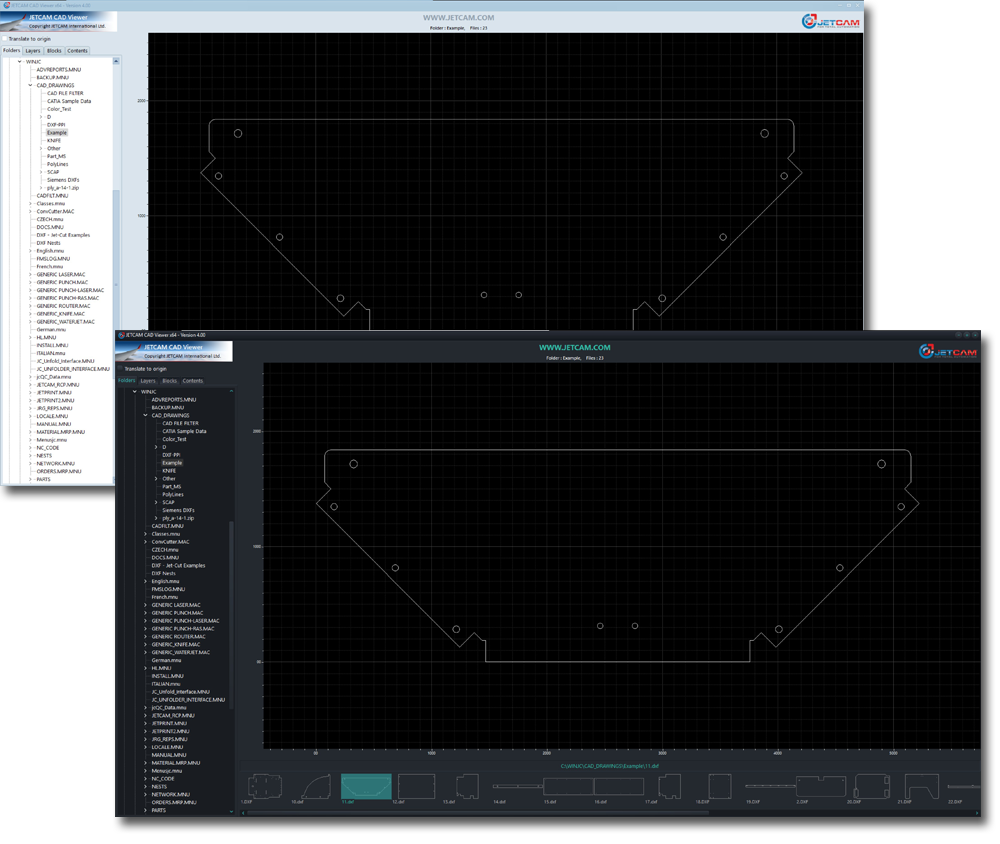This screenshot has width=1000, height=844.
Task: Select the 18.DXF thumbnail
Action: [x=719, y=787]
